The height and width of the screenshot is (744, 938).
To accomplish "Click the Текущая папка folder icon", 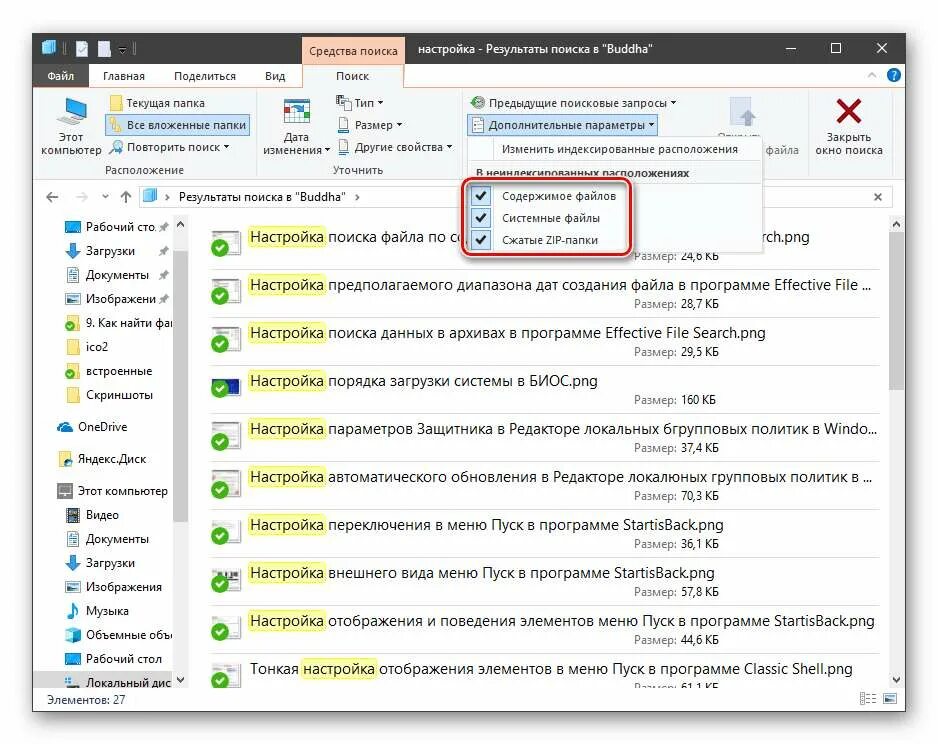I will point(114,102).
